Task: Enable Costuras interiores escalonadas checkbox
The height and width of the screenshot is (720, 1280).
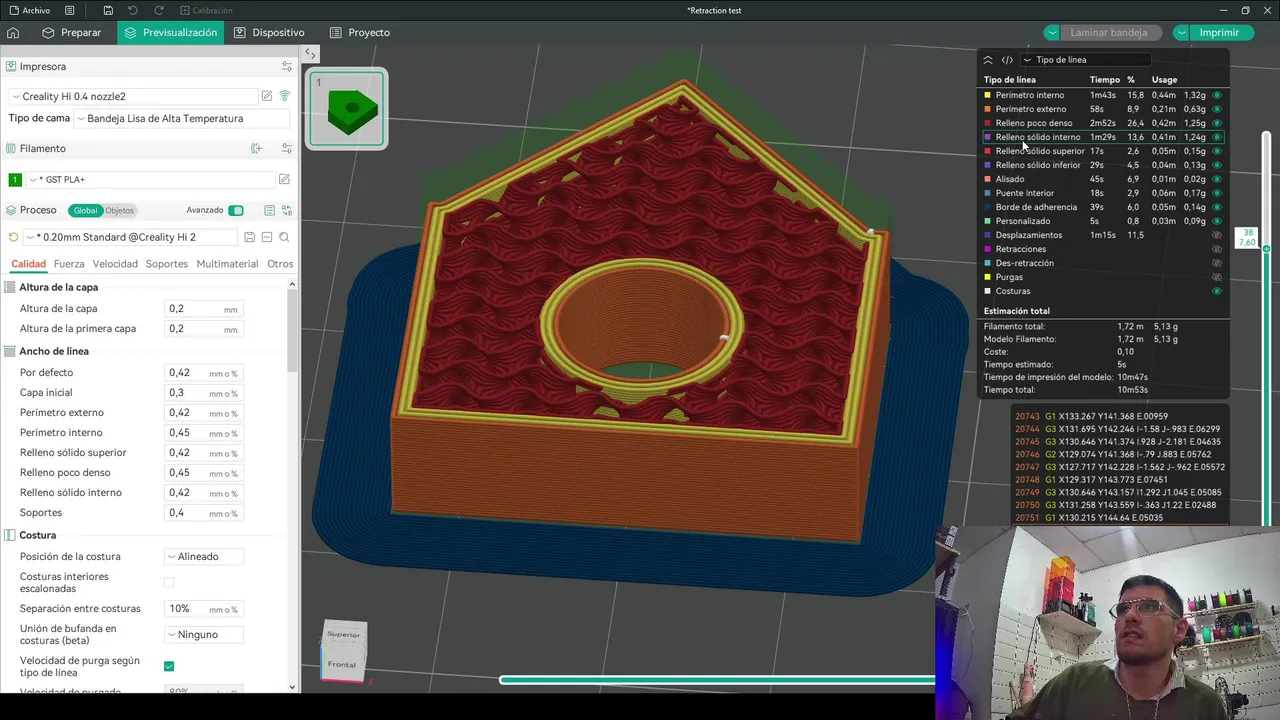Action: pos(169,582)
